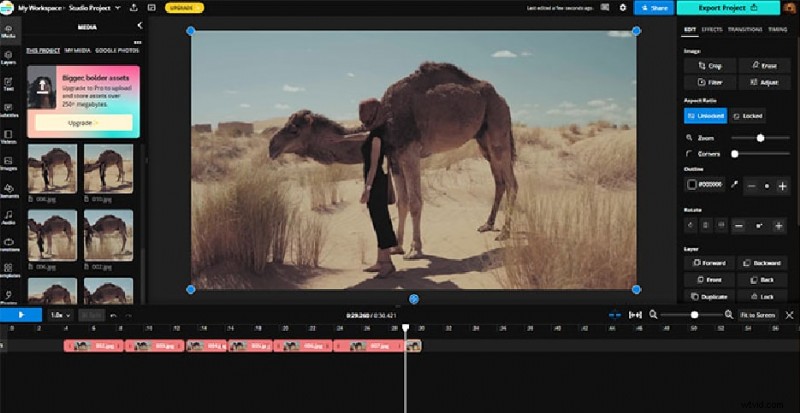Select Locked aspect ratio
800x413 pixels.
point(749,116)
